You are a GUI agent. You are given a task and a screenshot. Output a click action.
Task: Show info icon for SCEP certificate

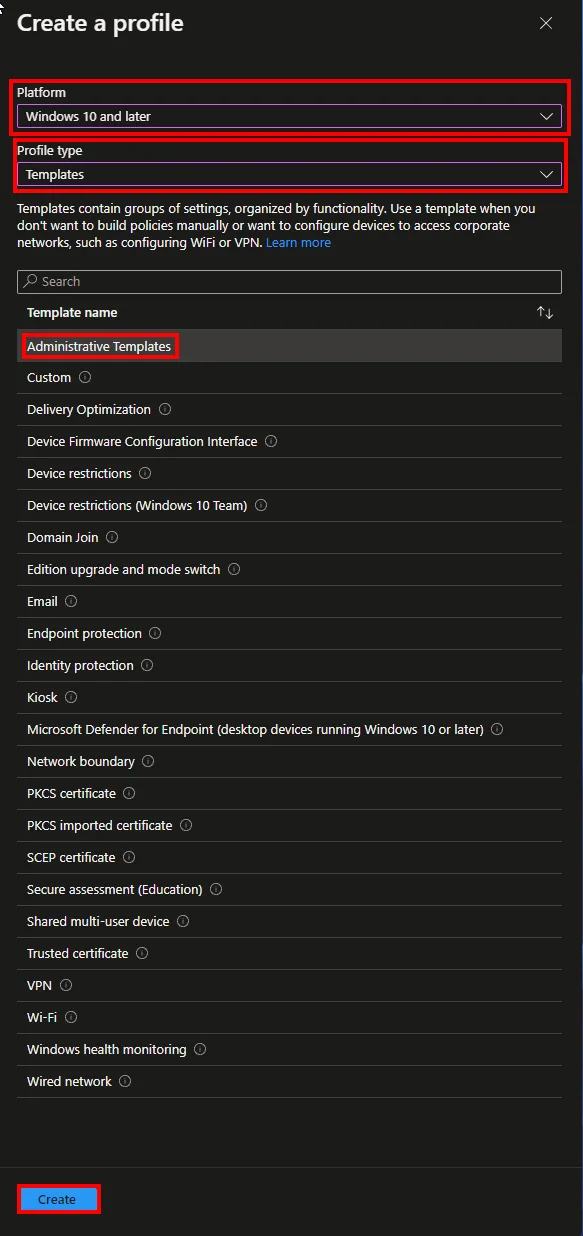[x=129, y=858]
